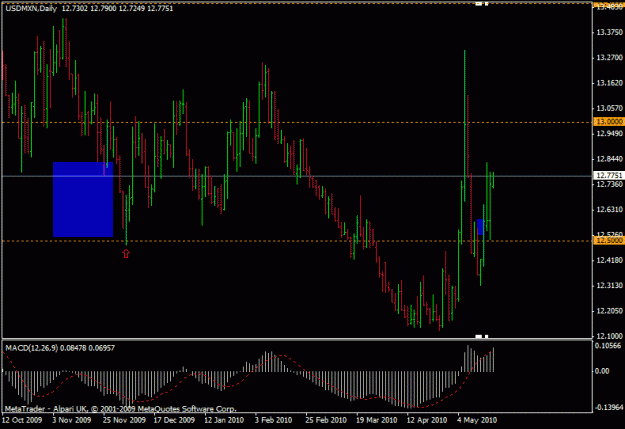Viewport: 625px width, 429px height.
Task: Click the red up-arrow marker below the candle
Action: click(126, 254)
